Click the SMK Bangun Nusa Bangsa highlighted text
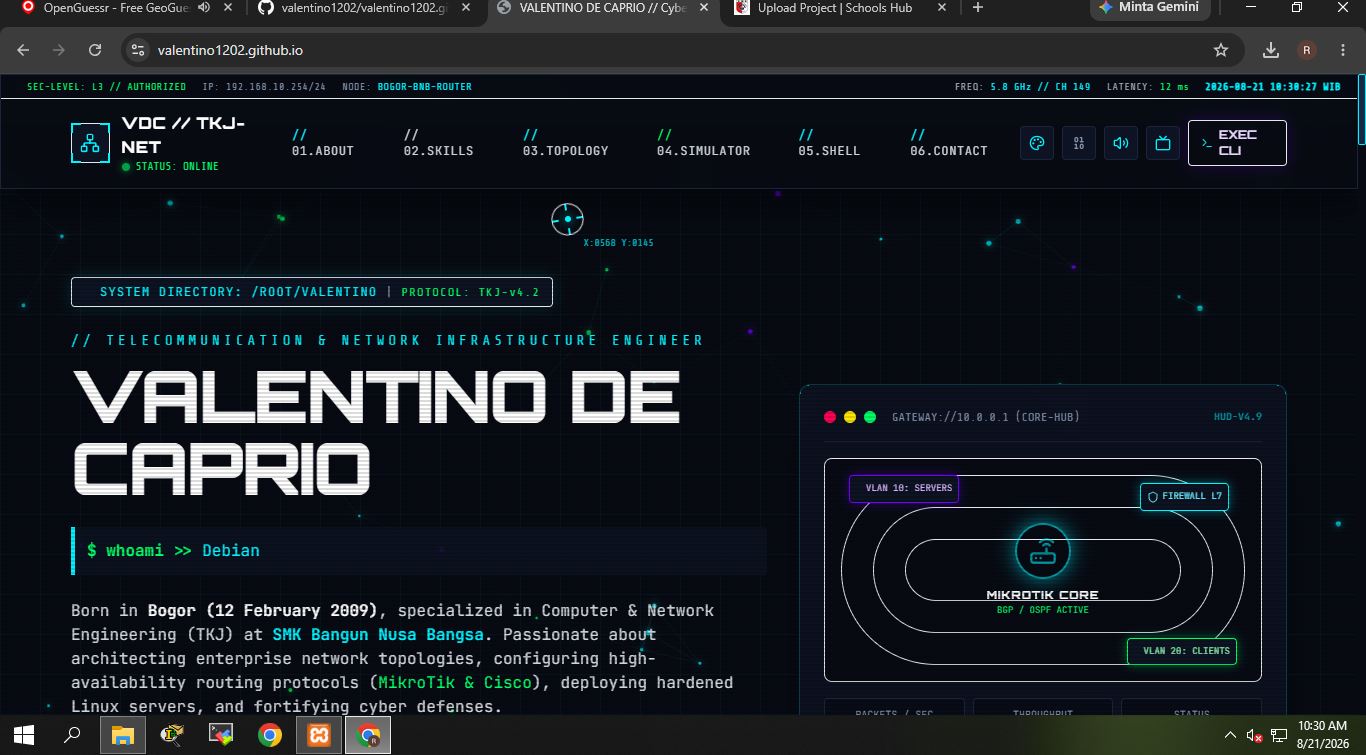The width and height of the screenshot is (1366, 755). [378, 634]
